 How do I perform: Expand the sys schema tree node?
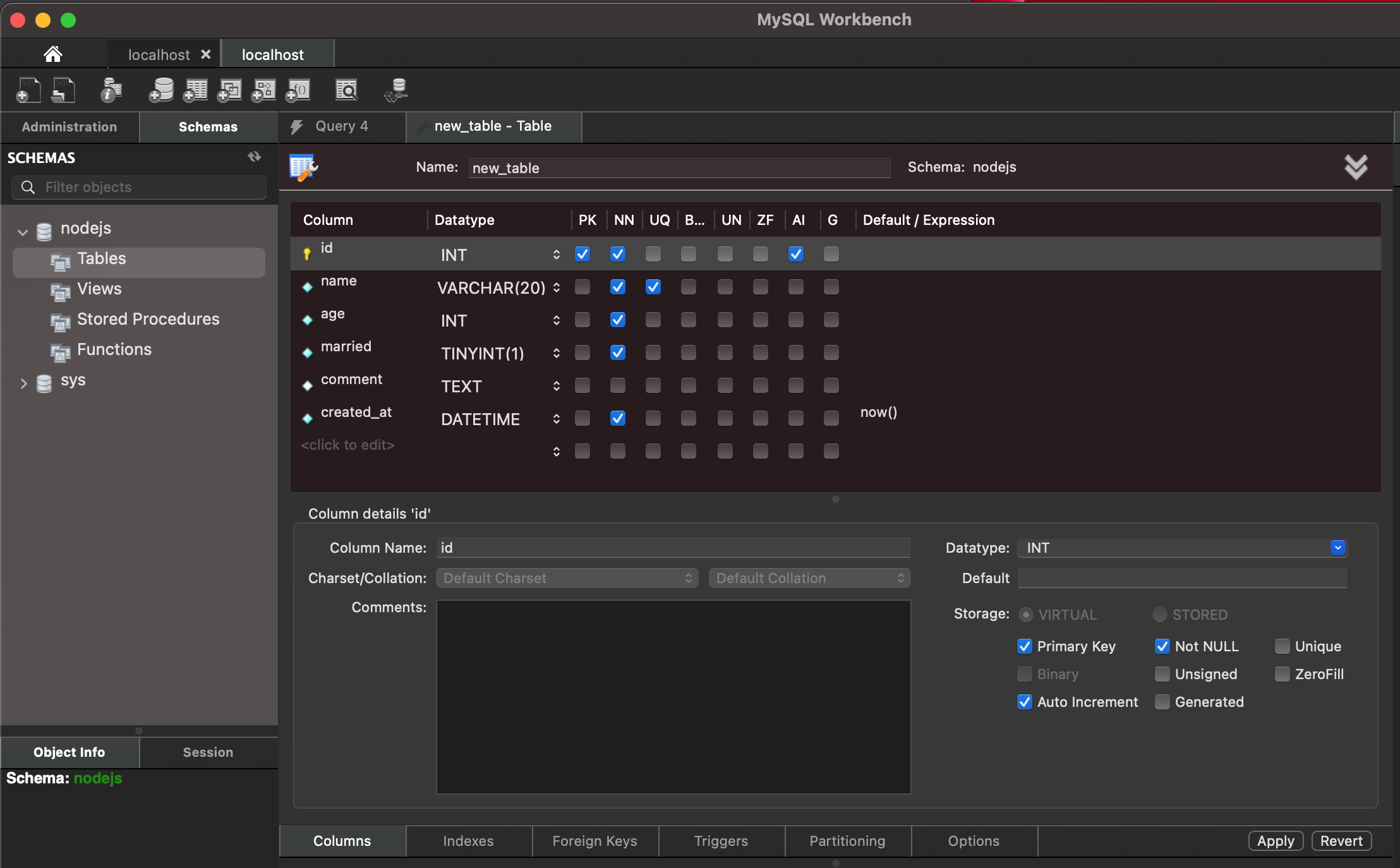(23, 383)
